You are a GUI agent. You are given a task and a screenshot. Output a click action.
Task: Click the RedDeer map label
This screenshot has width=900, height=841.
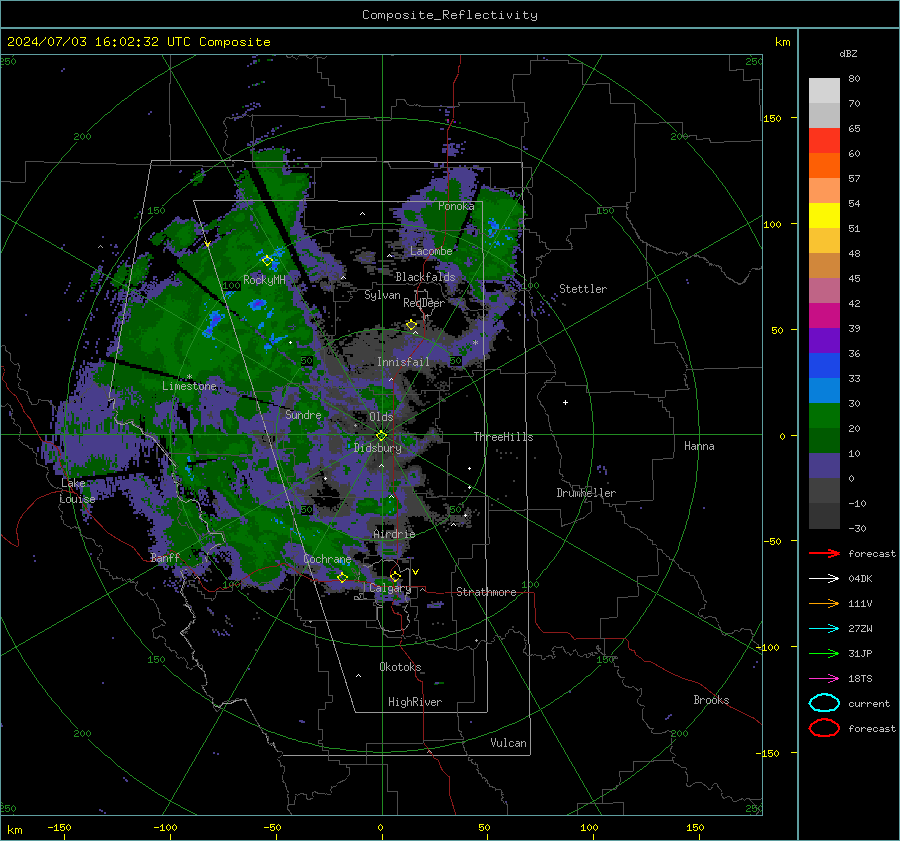coord(424,303)
